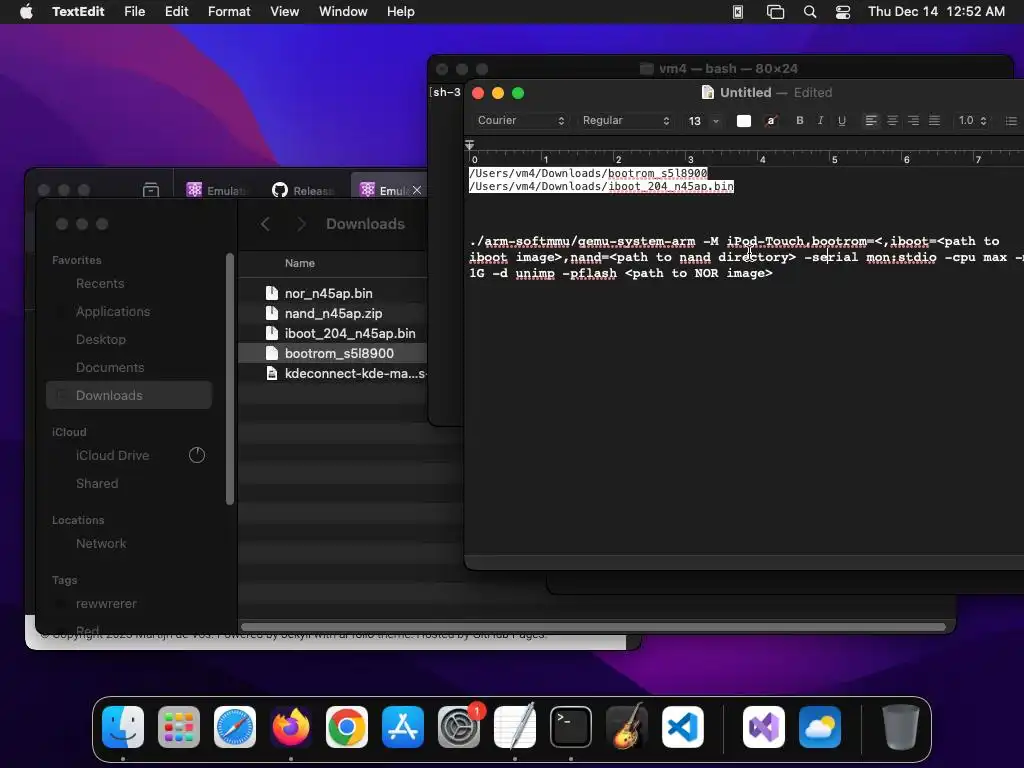Open Downloads in Finder sidebar
The image size is (1024, 768).
pyautogui.click(x=129, y=395)
